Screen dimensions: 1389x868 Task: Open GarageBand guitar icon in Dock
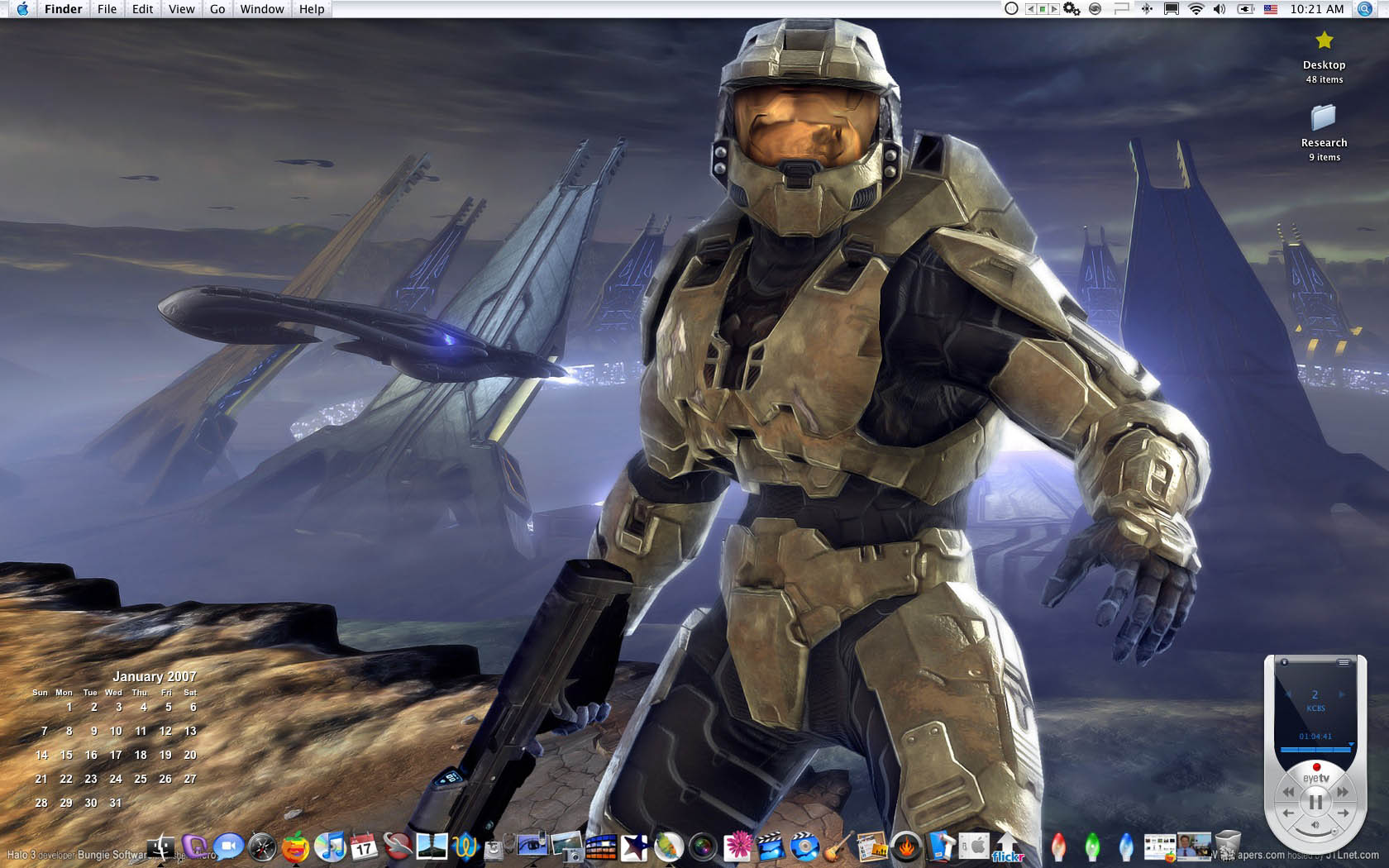pos(838,847)
